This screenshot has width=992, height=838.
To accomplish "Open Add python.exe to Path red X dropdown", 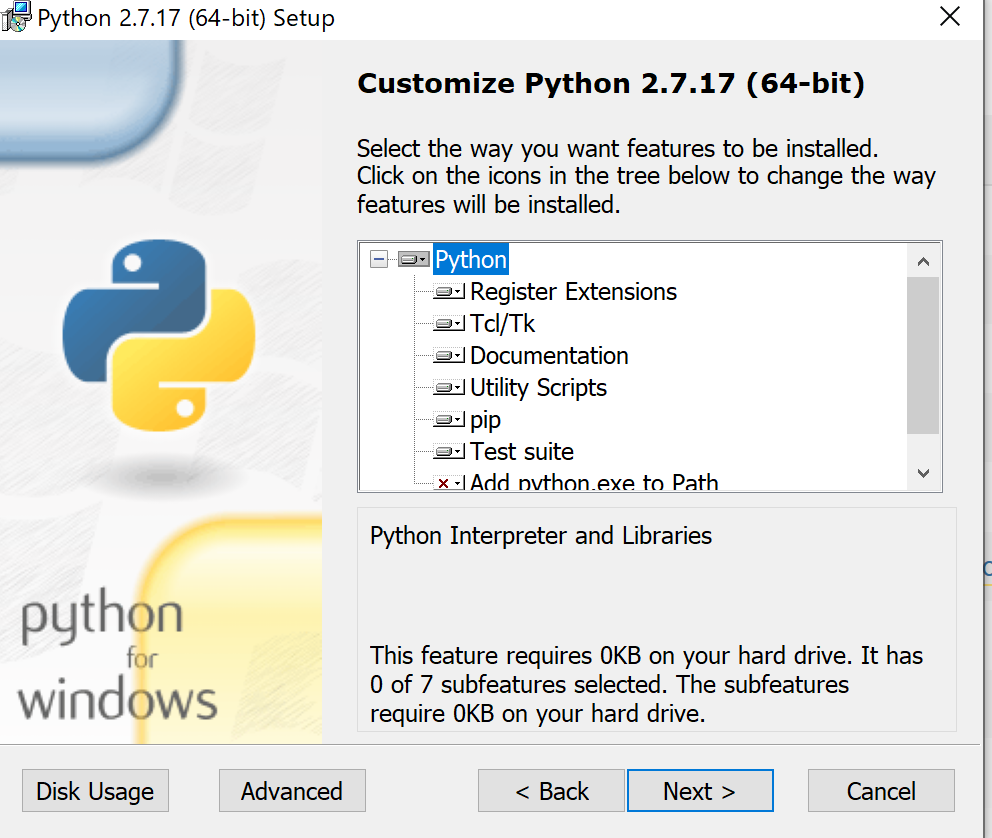I will click(449, 483).
